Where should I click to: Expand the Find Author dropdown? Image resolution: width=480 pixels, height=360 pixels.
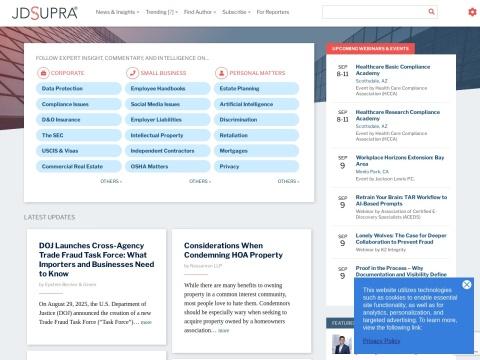pyautogui.click(x=200, y=12)
